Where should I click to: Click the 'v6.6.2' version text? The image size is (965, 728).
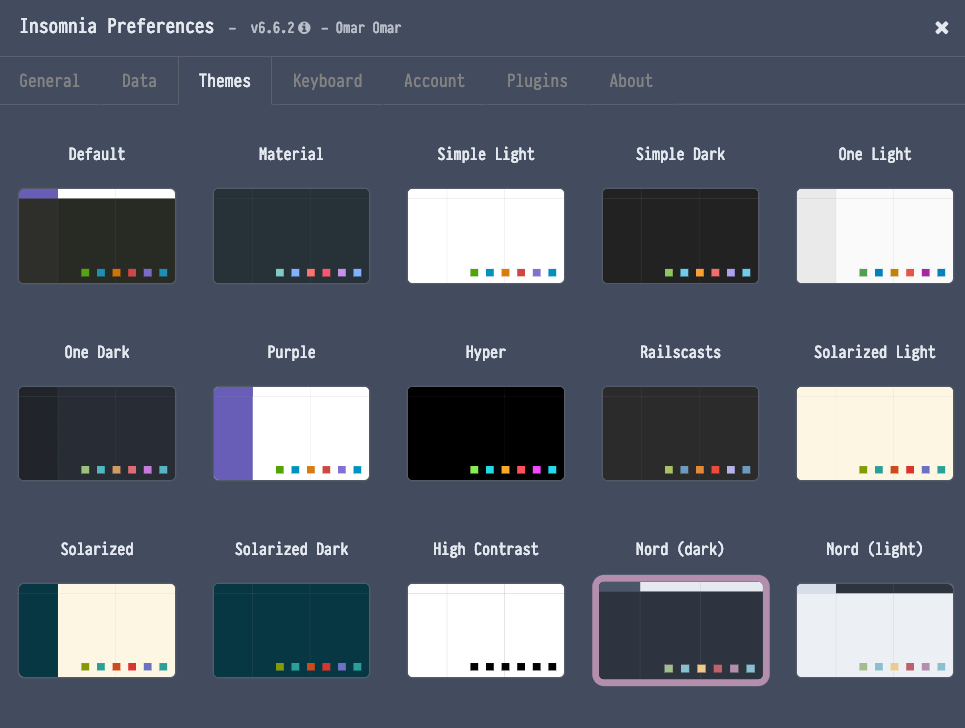(273, 28)
